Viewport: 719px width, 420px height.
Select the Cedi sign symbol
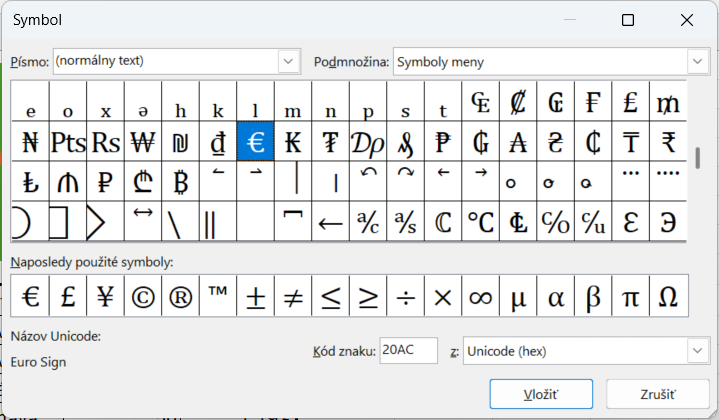[593, 141]
